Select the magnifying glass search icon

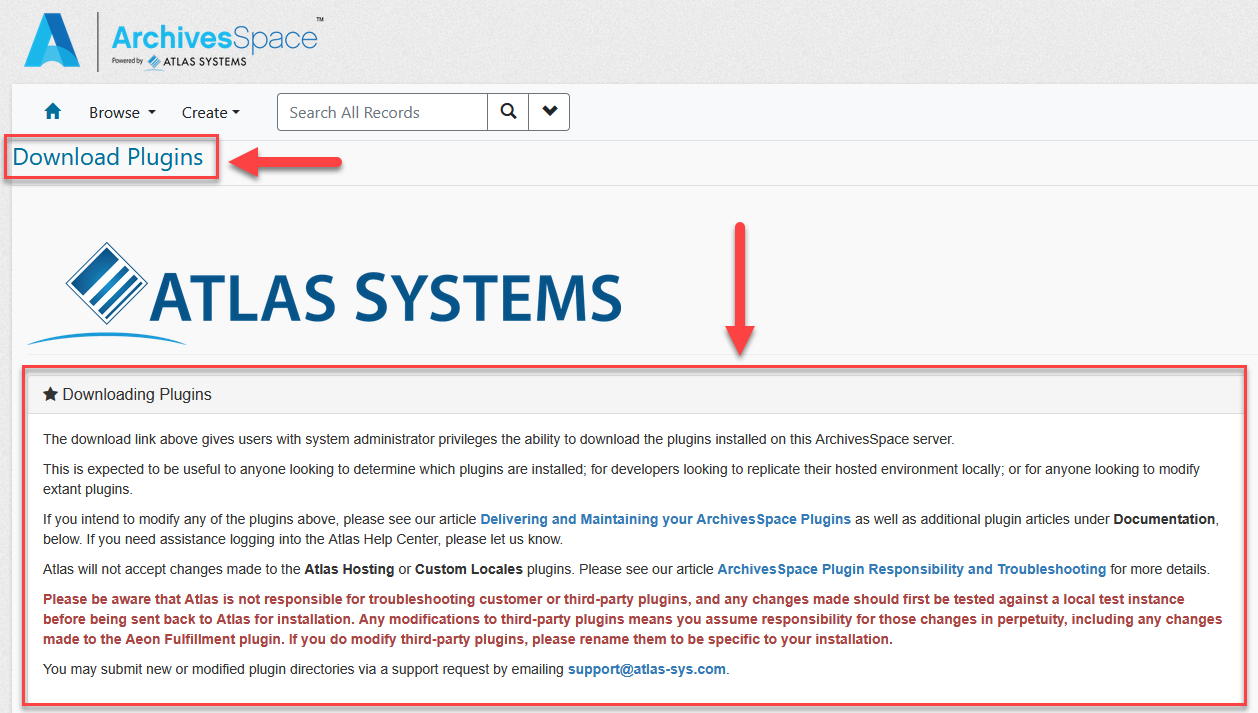click(x=508, y=112)
